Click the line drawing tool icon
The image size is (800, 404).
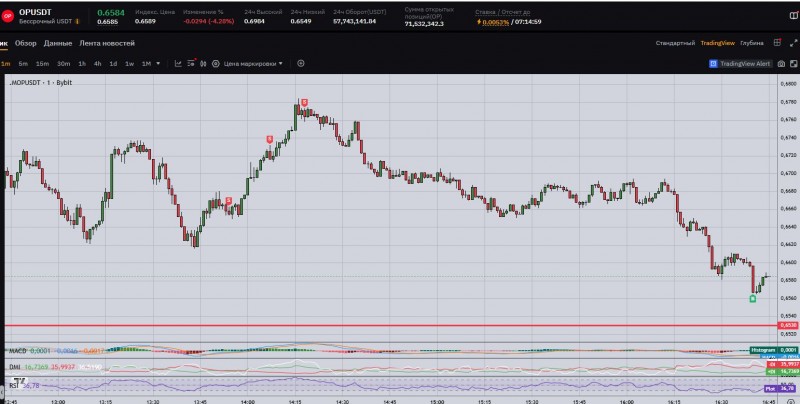[179, 63]
